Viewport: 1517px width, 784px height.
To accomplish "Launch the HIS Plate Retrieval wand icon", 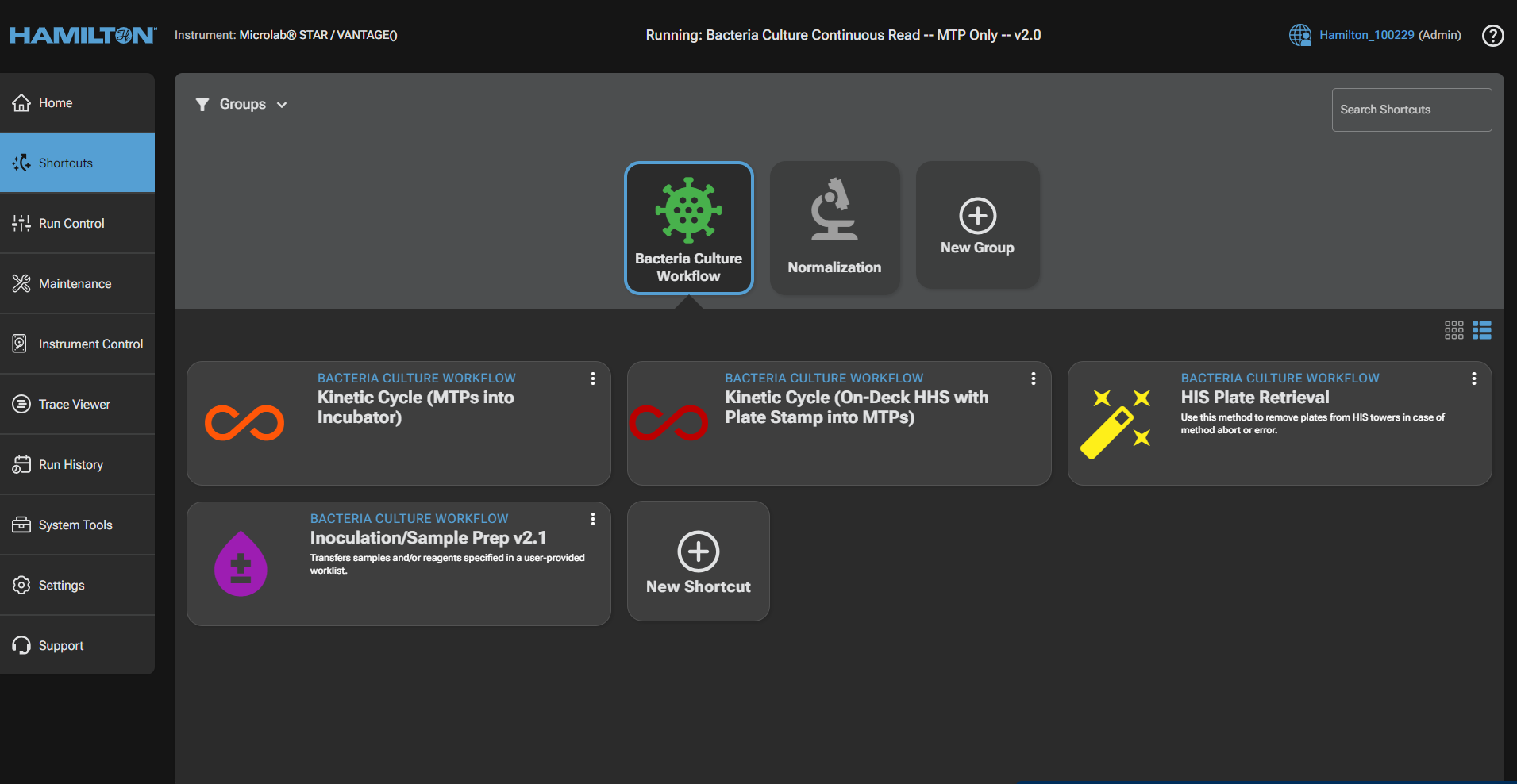I will coord(1115,423).
